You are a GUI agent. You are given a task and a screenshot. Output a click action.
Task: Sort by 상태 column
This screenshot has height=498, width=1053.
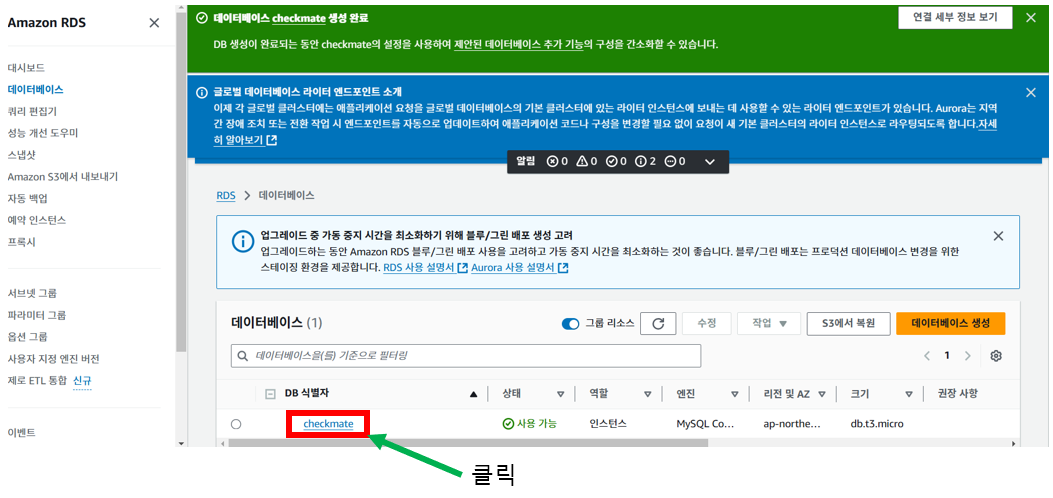(561, 394)
